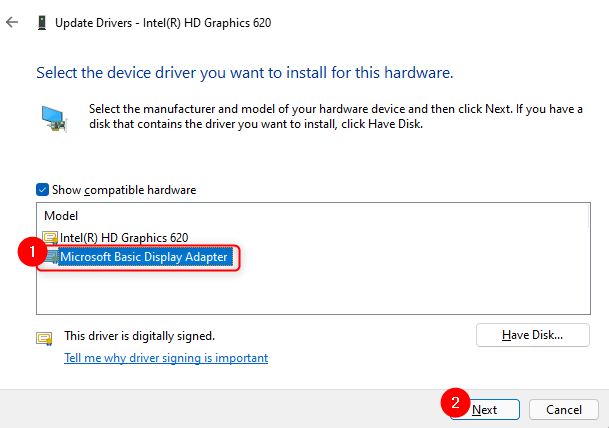
Task: Open 'Tell me why driver signing is important'
Action: [166, 358]
